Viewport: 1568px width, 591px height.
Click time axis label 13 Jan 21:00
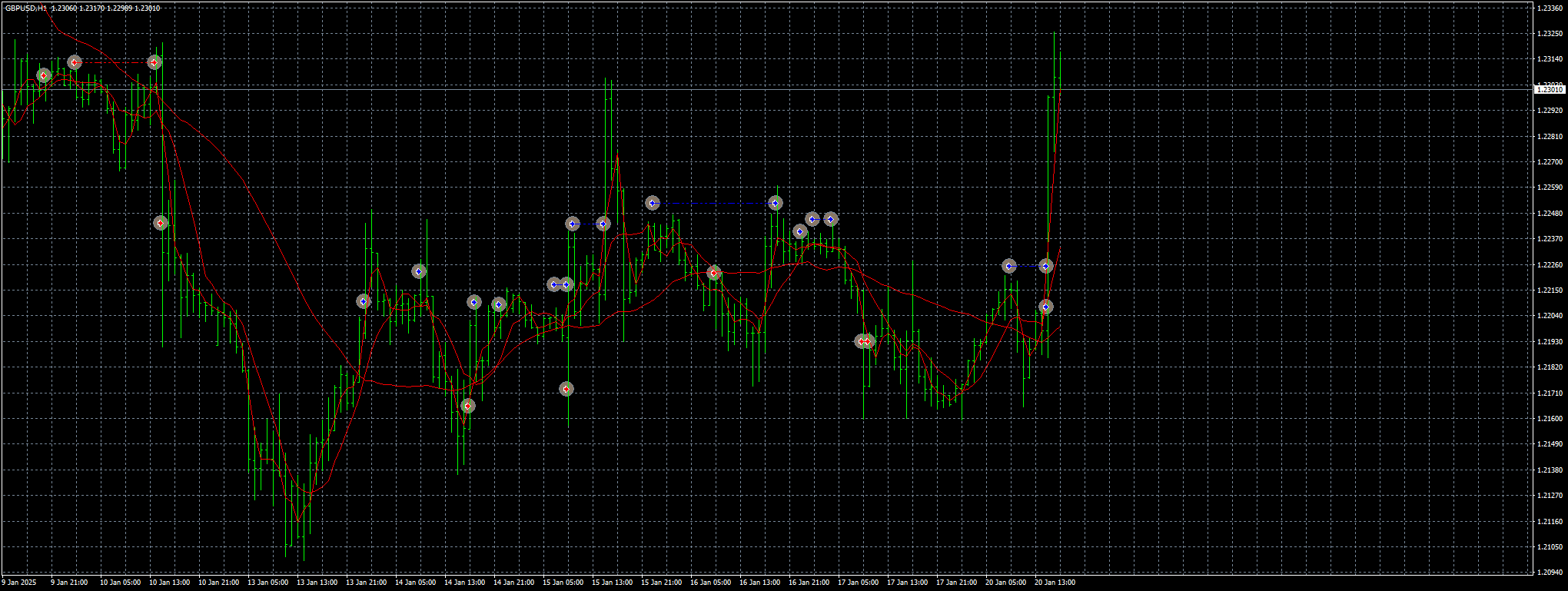tap(366, 583)
